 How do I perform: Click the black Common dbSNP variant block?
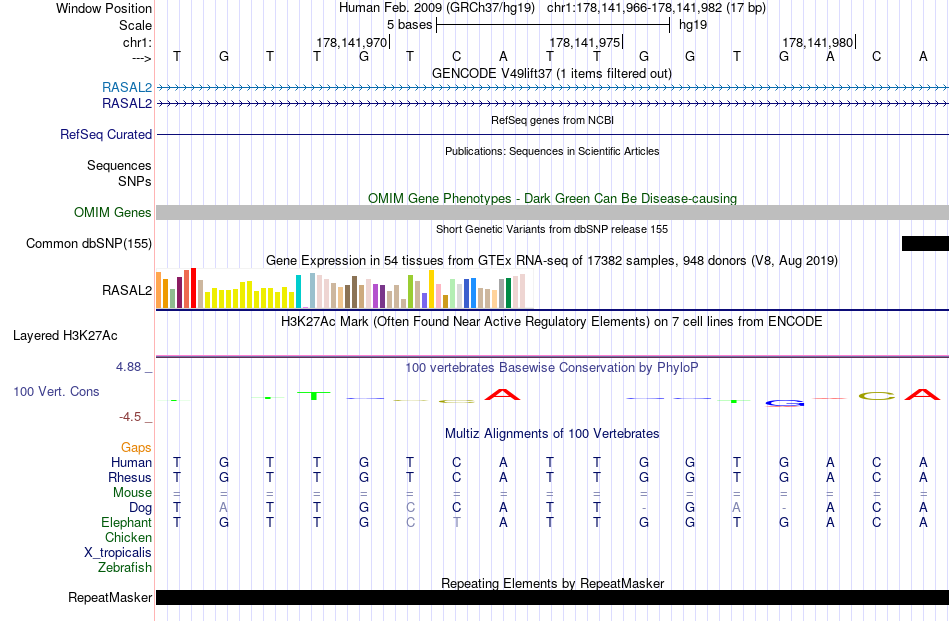tap(925, 244)
